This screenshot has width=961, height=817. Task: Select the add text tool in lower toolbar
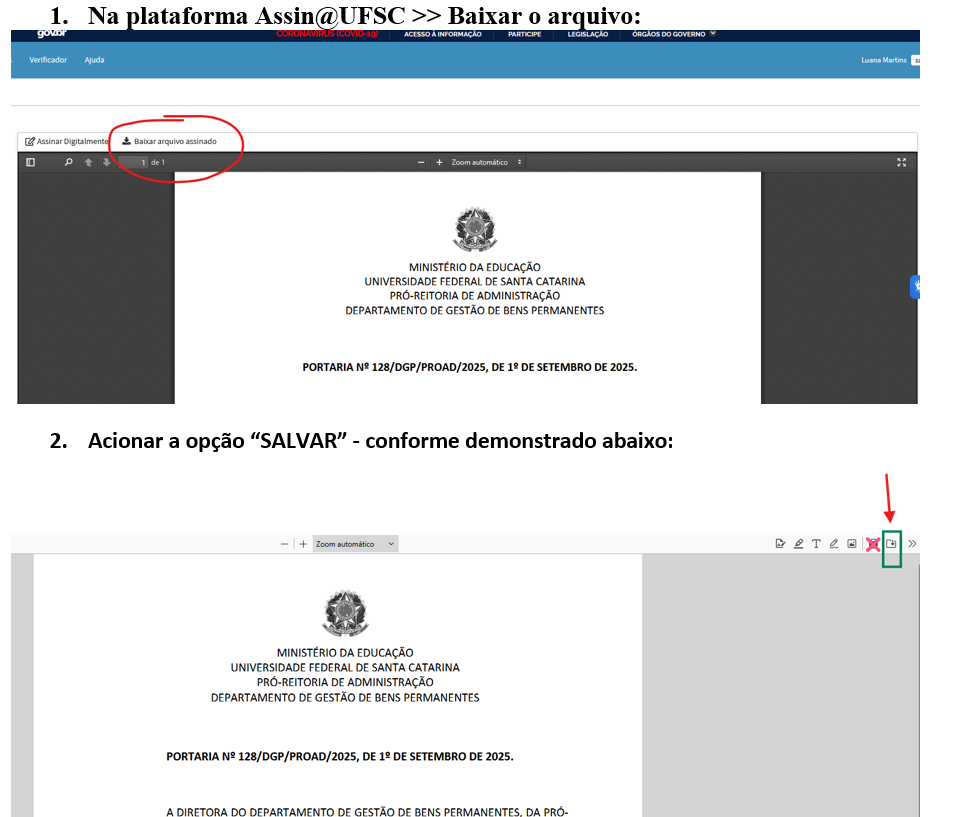tap(816, 544)
